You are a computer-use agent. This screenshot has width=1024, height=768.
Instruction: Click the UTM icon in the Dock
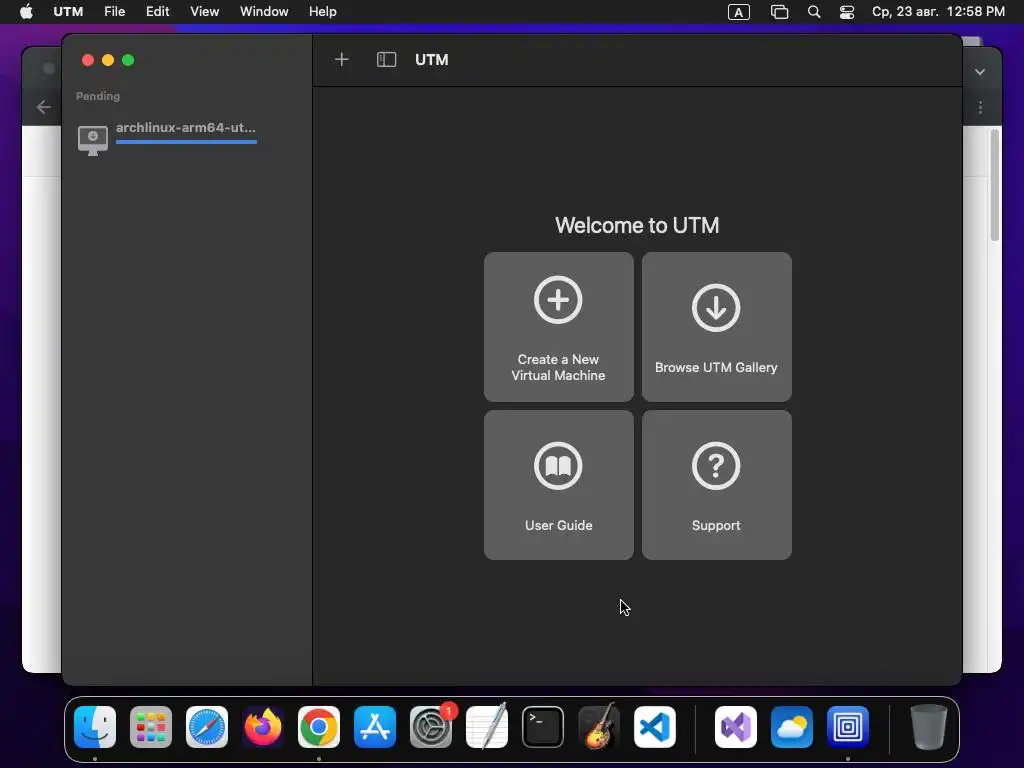(x=848, y=726)
